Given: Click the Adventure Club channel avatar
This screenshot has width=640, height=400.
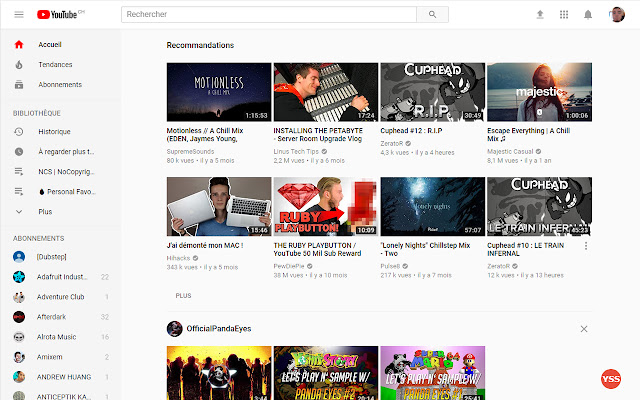Looking at the screenshot, I should [x=19, y=297].
